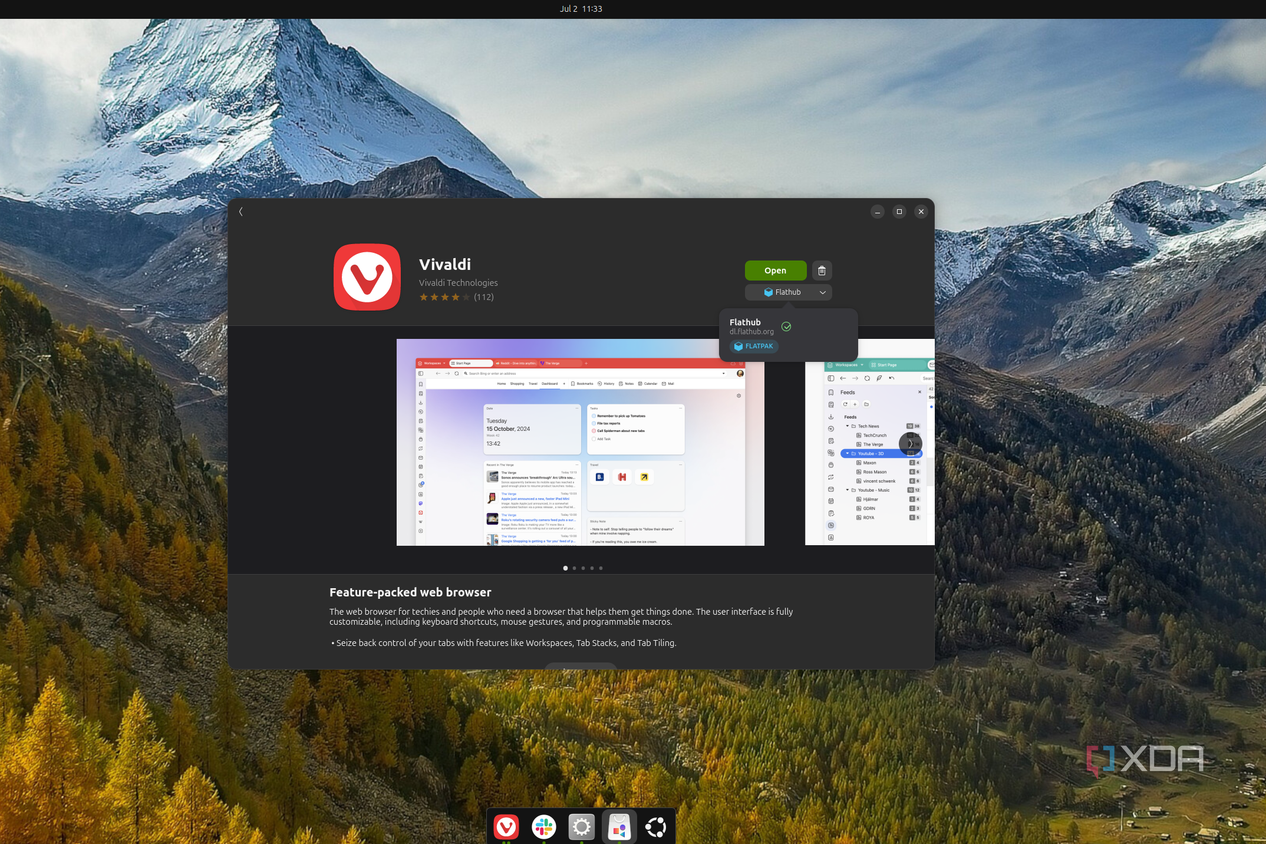Screen dimensions: 1266x844
Task: Open the second screenshot showing Feeds
Action: coord(869,442)
